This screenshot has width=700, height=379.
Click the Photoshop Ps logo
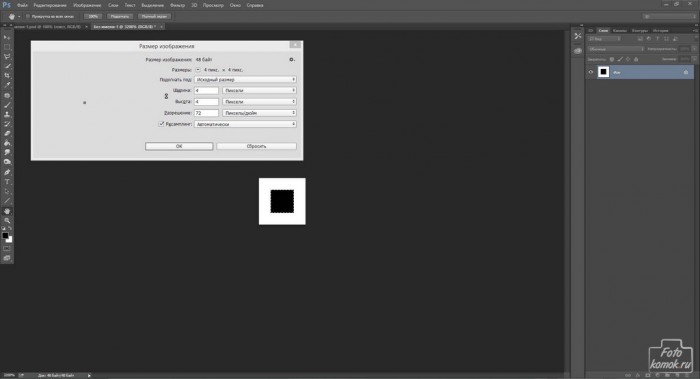(6, 5)
